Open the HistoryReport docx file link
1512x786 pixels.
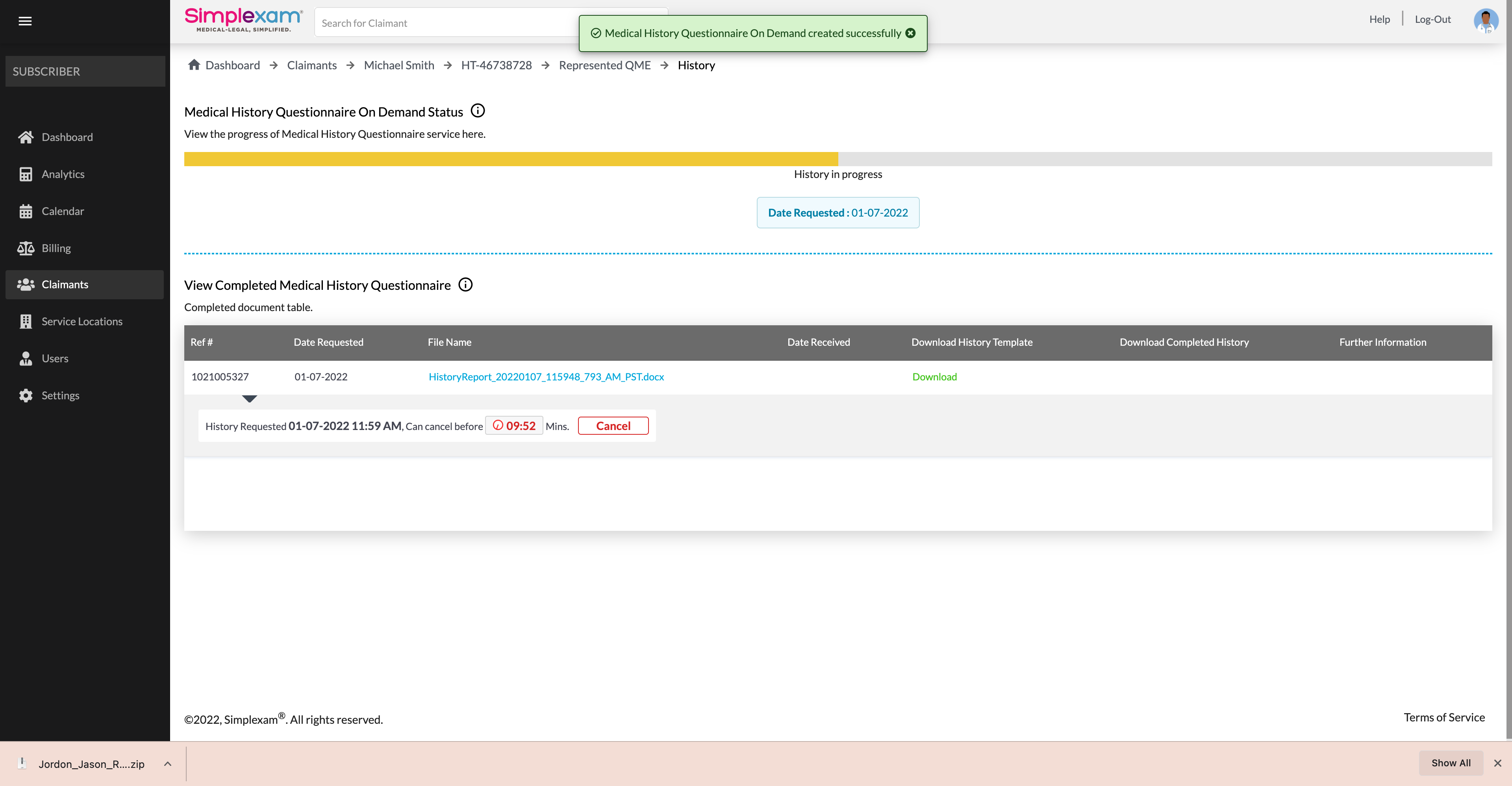pyautogui.click(x=546, y=377)
